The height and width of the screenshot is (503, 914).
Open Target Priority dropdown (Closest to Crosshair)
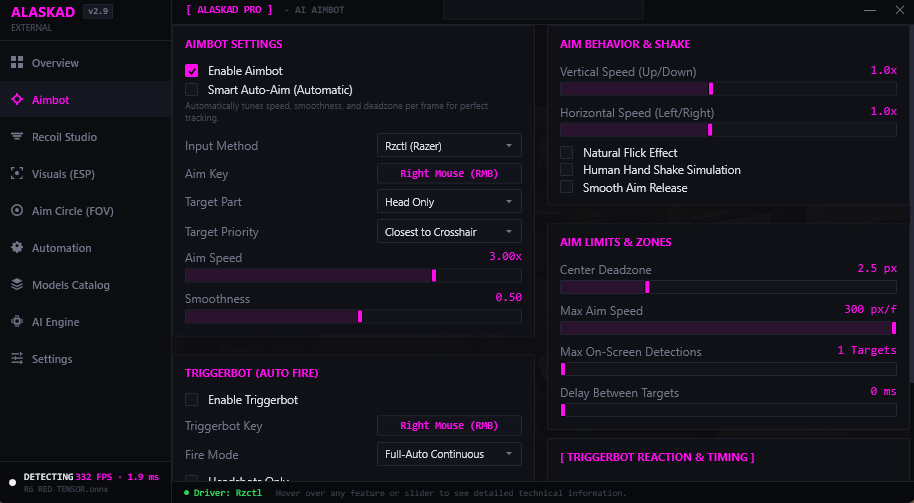pyautogui.click(x=449, y=231)
